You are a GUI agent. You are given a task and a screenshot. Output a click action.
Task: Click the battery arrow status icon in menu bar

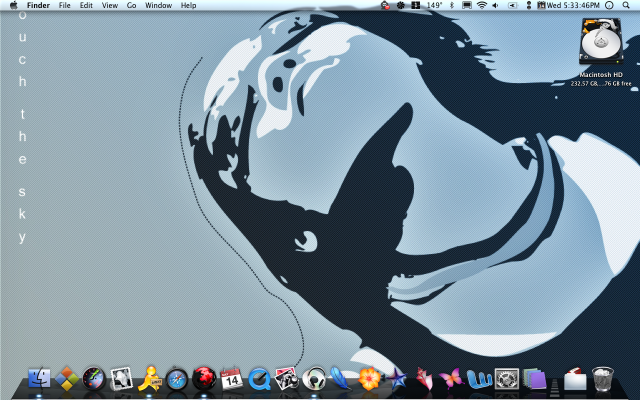click(513, 5)
